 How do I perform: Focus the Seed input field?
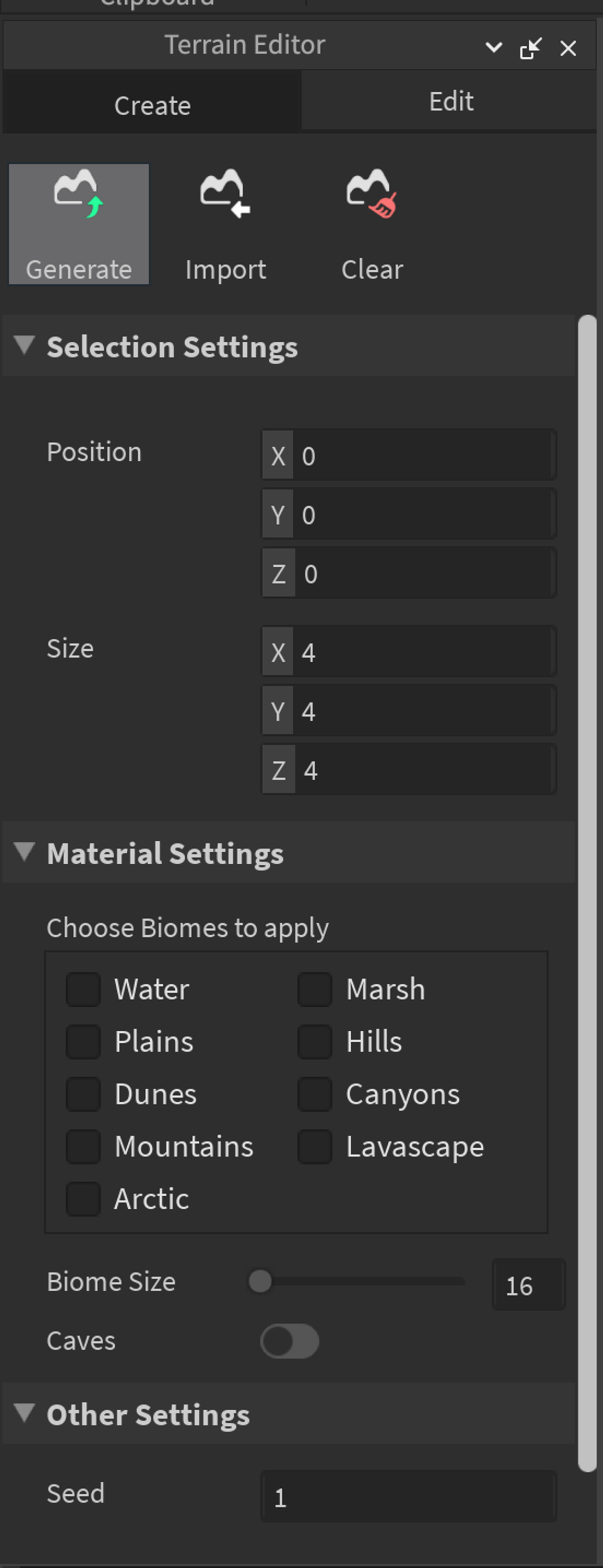pos(409,1496)
